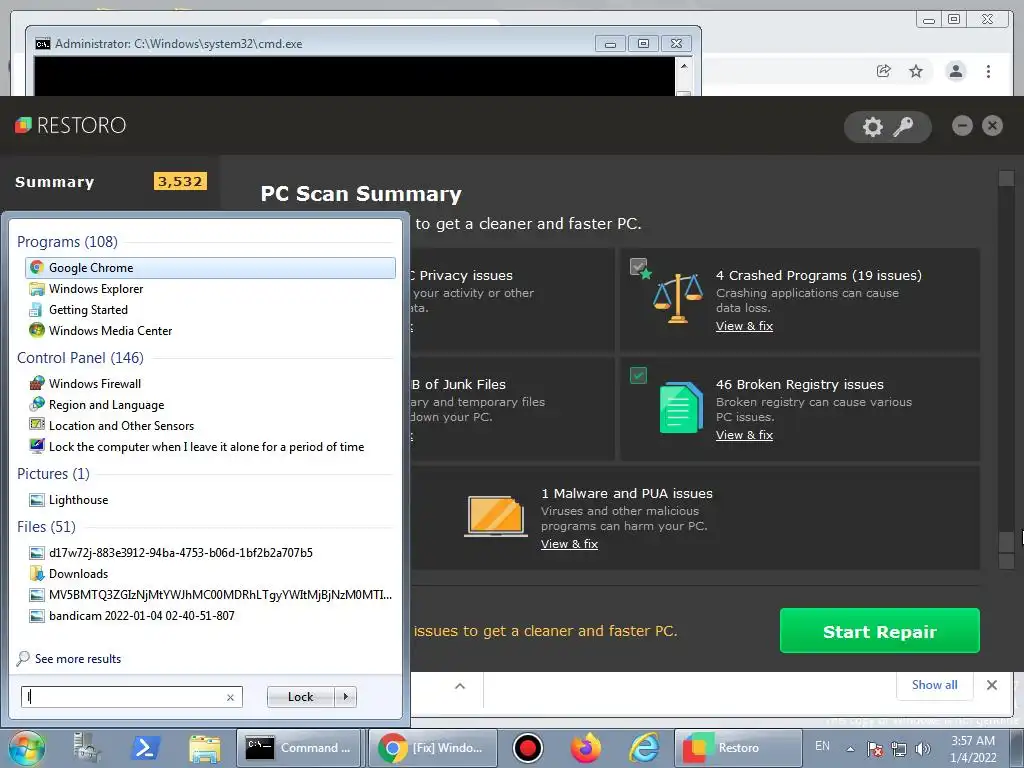Open Chrome three-dot menu
Screen dimensions: 1024x768
click(988, 71)
